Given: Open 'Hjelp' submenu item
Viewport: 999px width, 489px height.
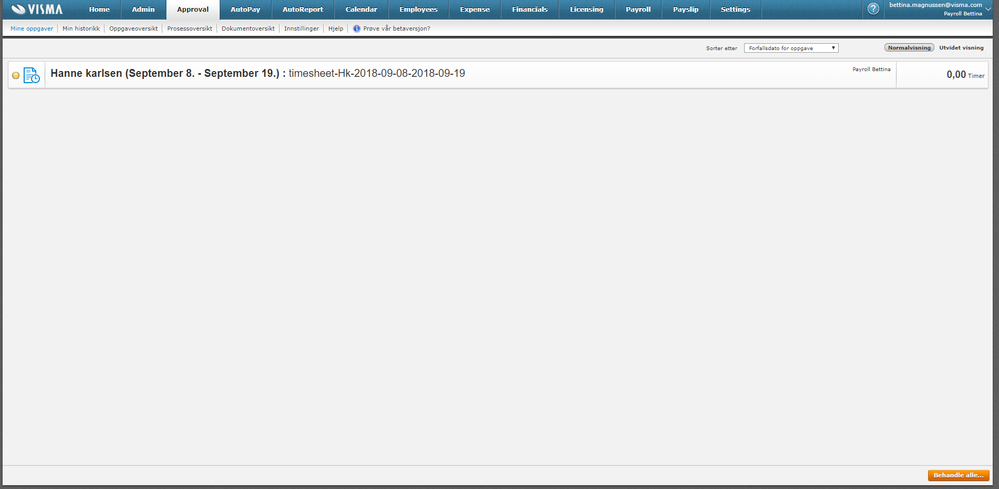Looking at the screenshot, I should coord(336,29).
